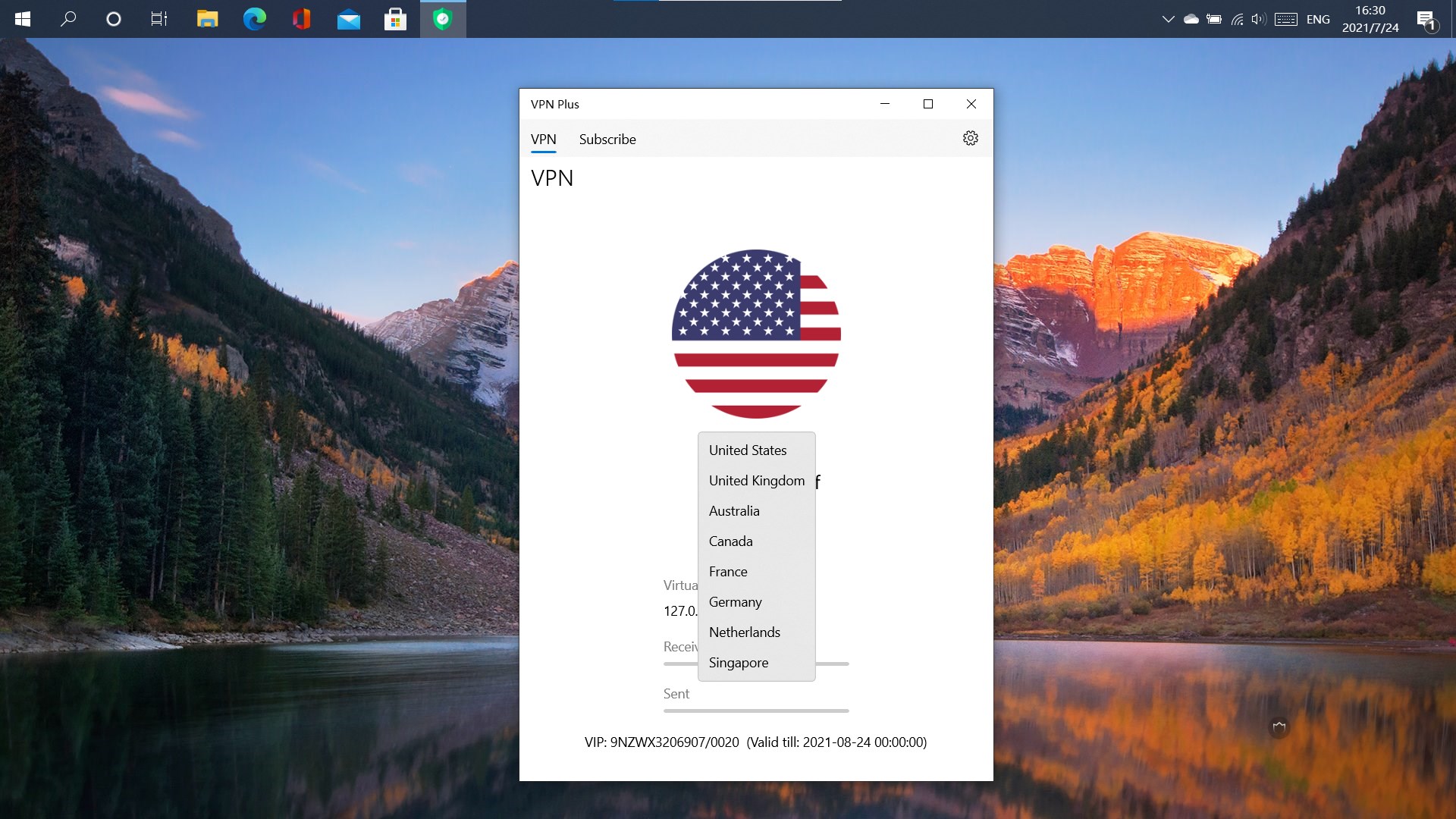Open VPN Plus settings with the gear icon
This screenshot has width=1456, height=819.
(x=971, y=138)
